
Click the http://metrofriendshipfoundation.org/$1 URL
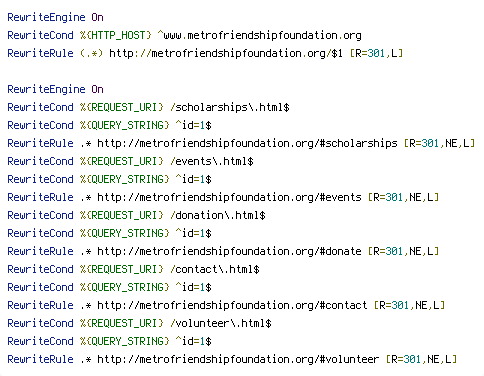[226, 53]
